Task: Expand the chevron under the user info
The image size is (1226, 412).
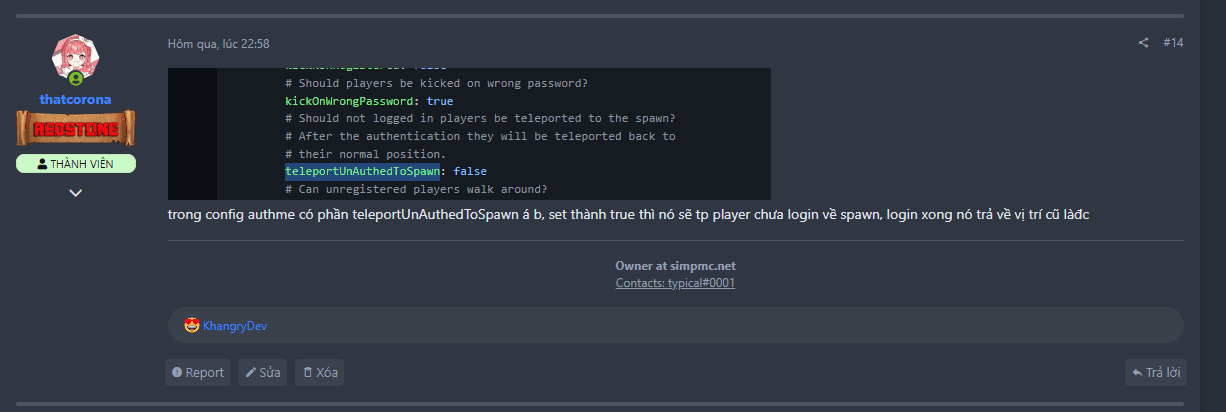Action: click(75, 193)
